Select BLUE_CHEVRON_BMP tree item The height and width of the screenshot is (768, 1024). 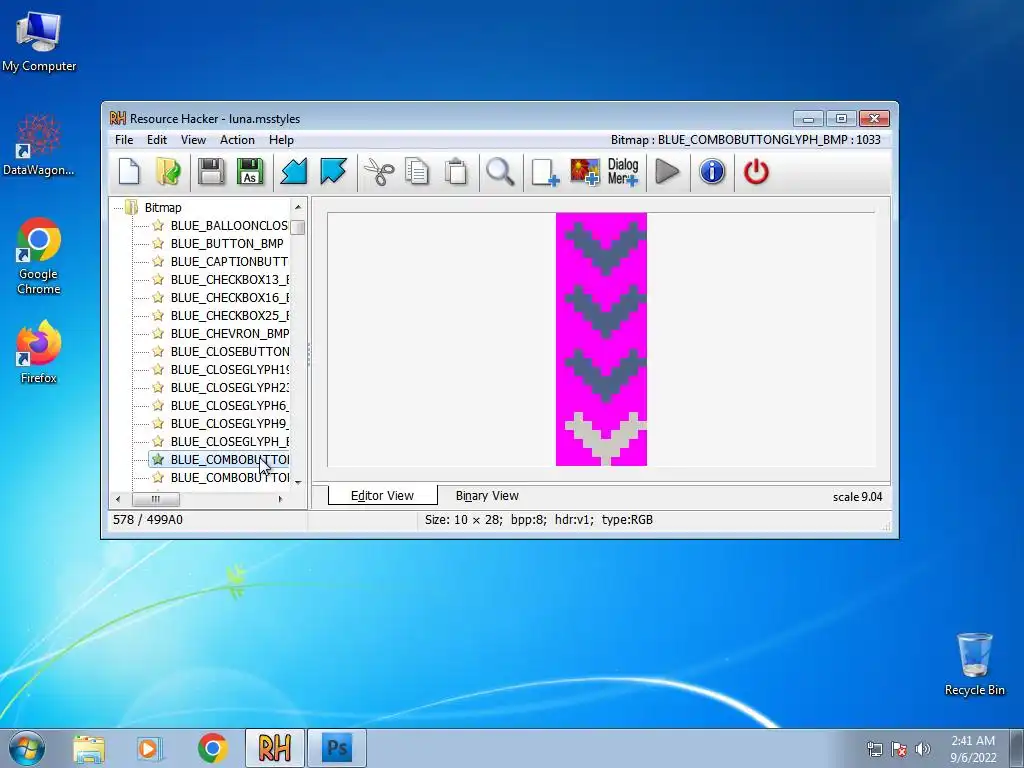[x=229, y=333]
